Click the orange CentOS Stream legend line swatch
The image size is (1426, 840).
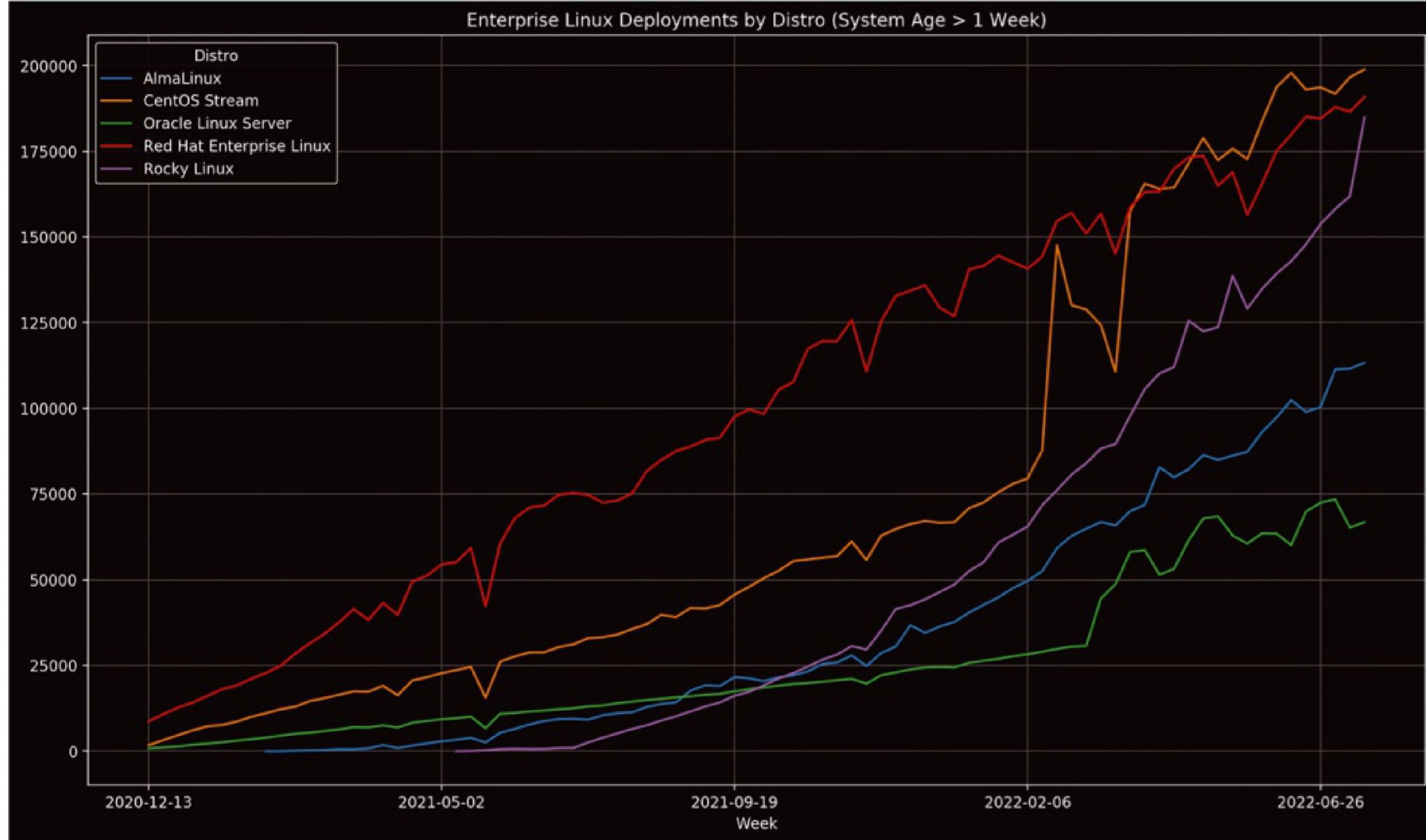(x=116, y=101)
